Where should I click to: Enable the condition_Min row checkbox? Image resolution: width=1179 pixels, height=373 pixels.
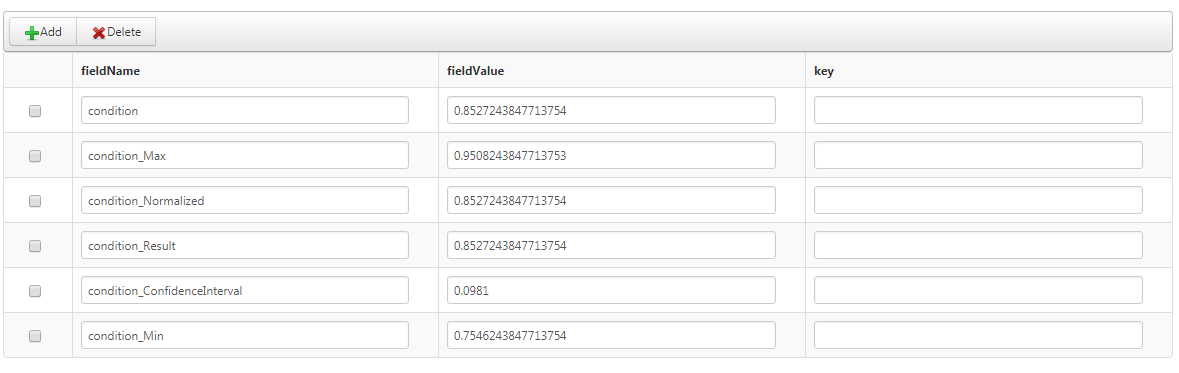35,336
